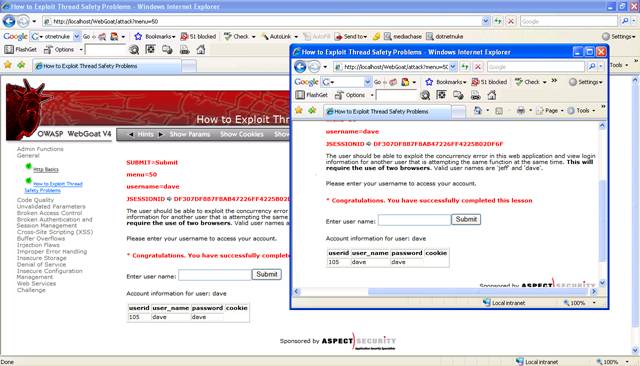Click the AutoLink button in the background window's Google toolbar
The width and height of the screenshot is (640, 366).
tap(280, 36)
